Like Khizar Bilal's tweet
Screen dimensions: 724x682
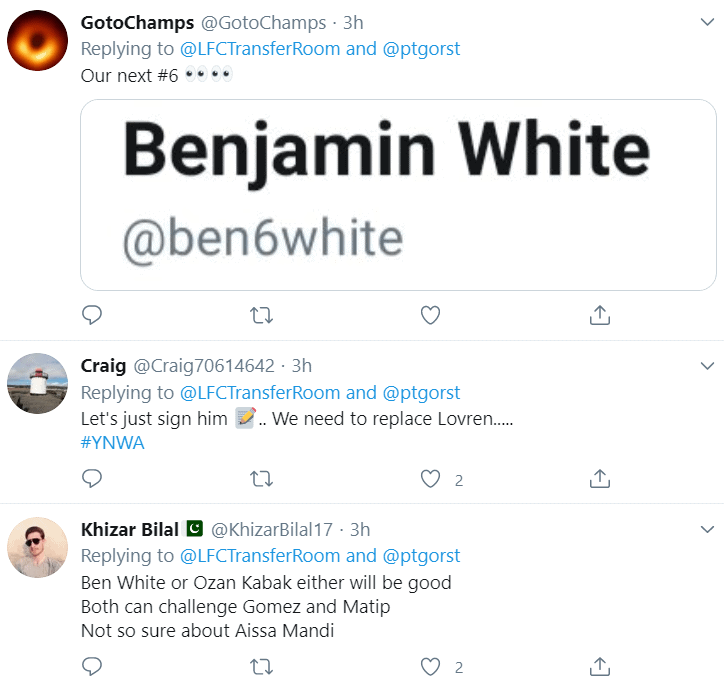(430, 666)
